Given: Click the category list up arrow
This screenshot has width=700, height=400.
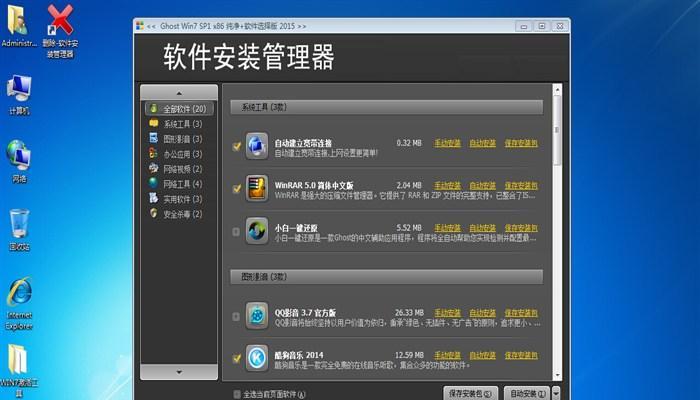Looking at the screenshot, I should coord(179,93).
